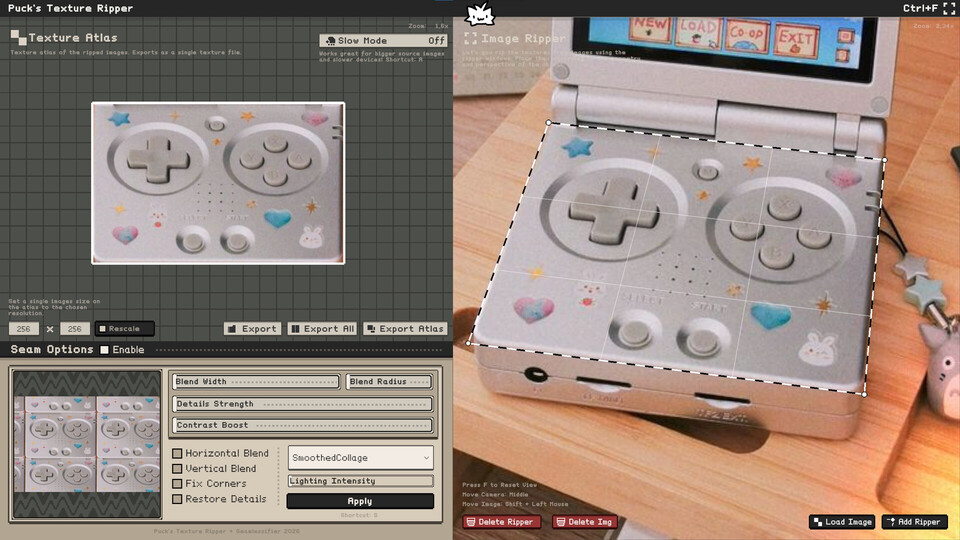This screenshot has width=960, height=540.
Task: Click the Delete Ripper button
Action: click(501, 522)
